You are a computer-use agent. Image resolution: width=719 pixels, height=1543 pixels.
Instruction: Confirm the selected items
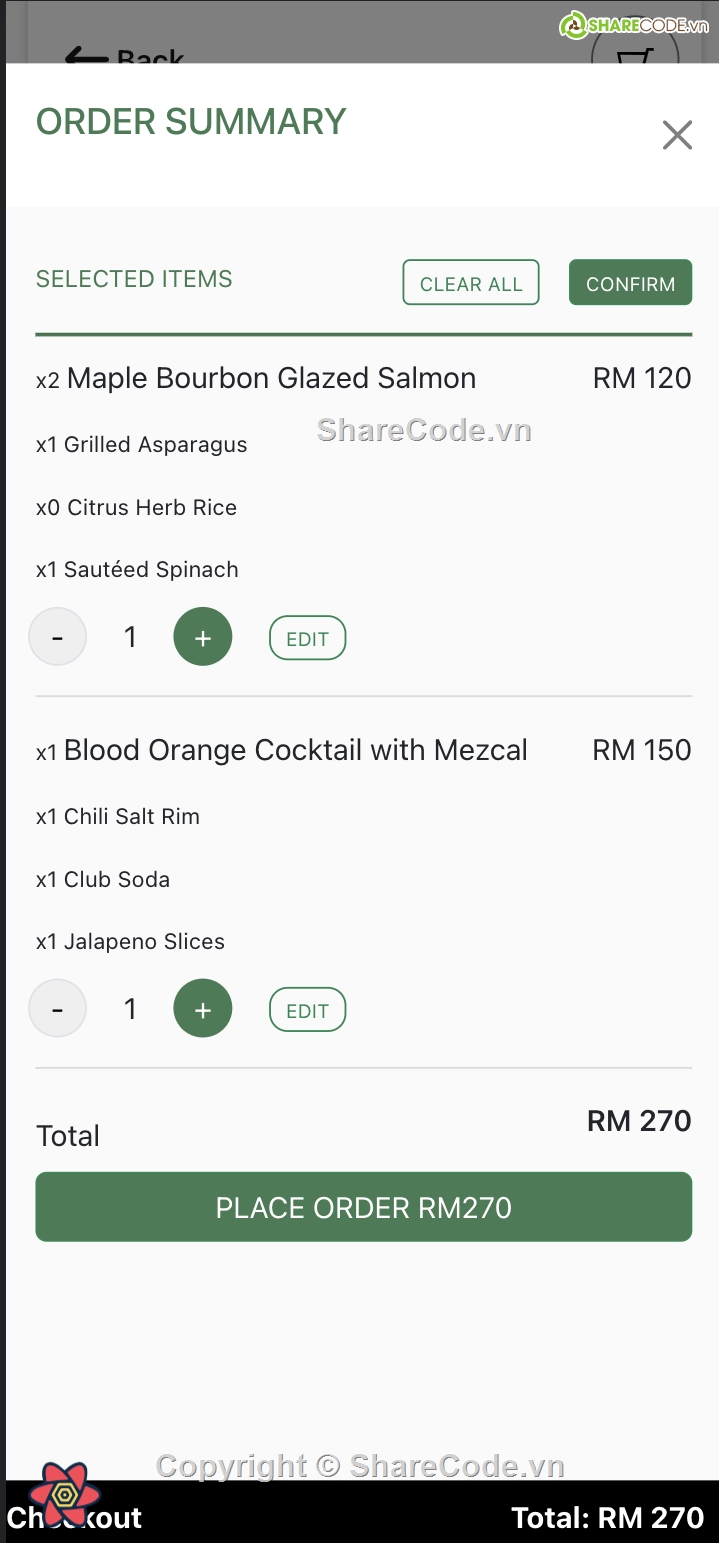click(x=630, y=283)
